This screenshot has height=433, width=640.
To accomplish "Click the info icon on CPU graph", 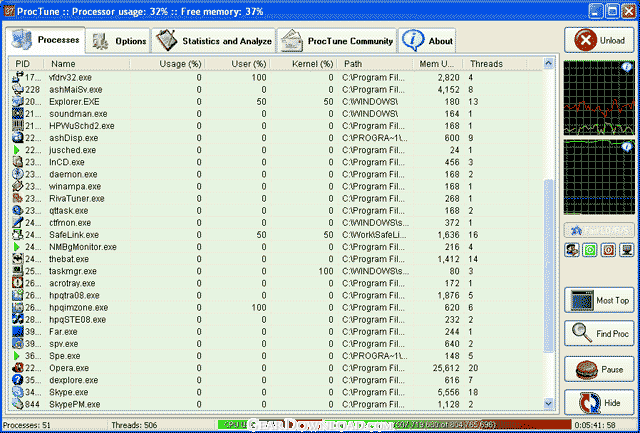I will (627, 68).
